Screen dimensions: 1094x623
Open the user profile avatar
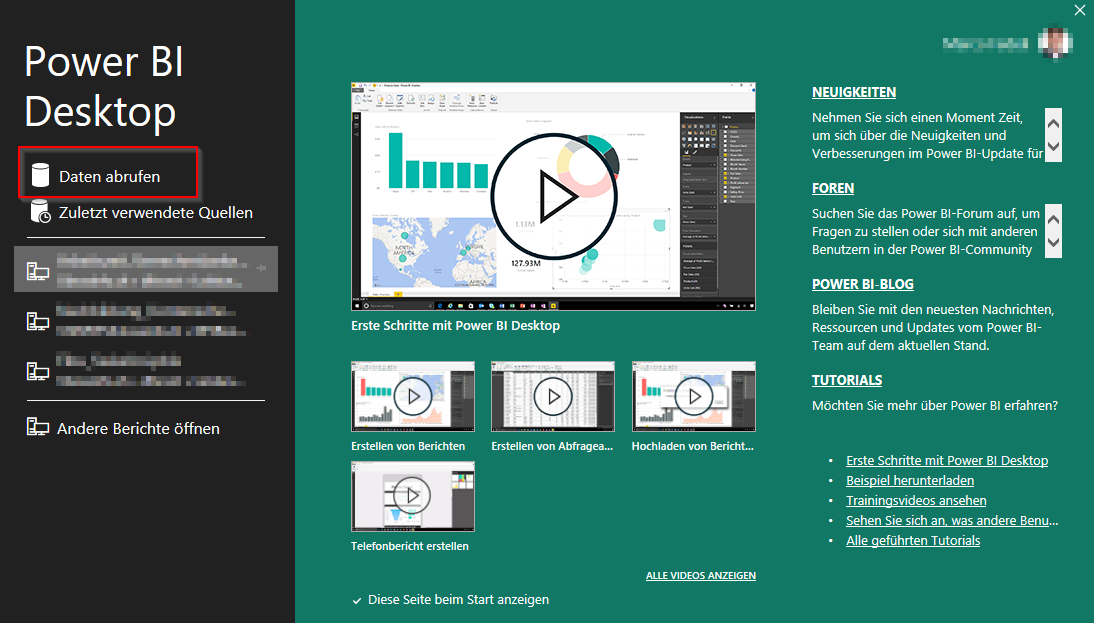click(1055, 42)
